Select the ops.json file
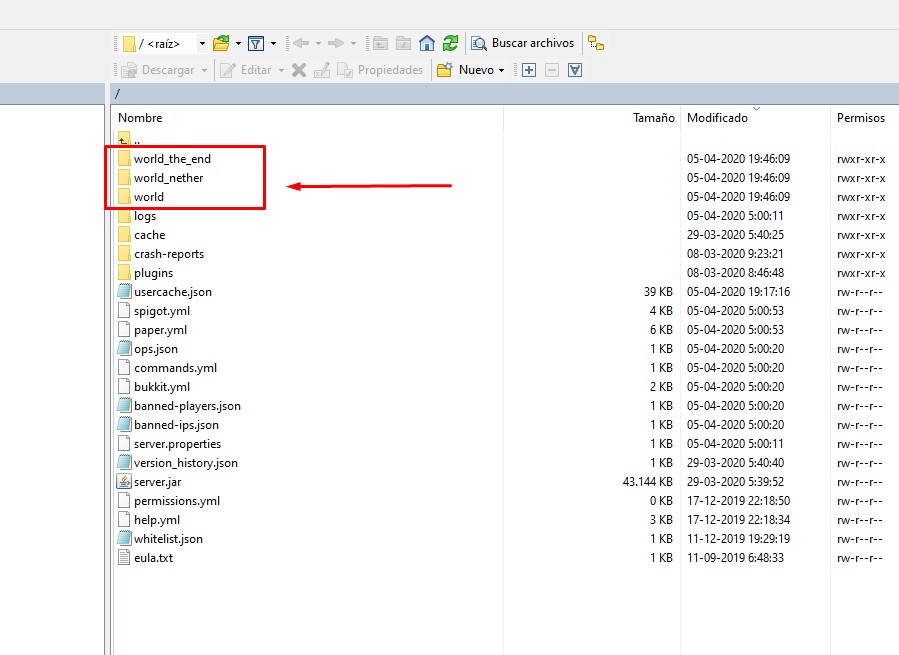Screen dimensions: 899x655 point(148,348)
